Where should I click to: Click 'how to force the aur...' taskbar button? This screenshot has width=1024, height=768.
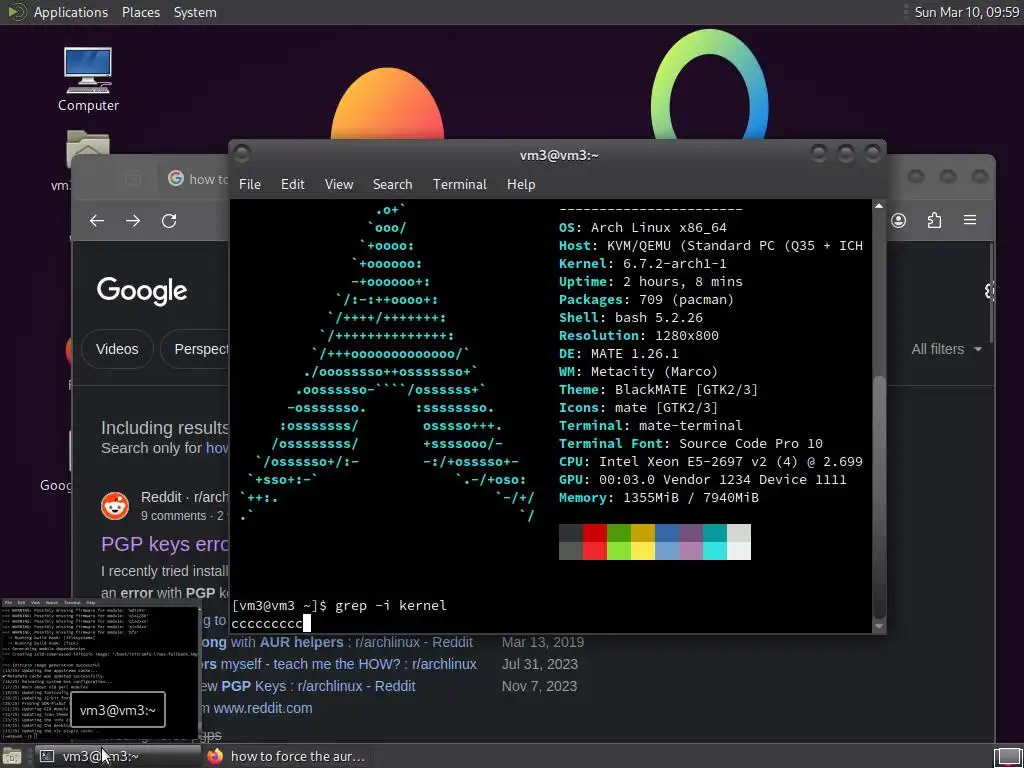click(x=287, y=756)
